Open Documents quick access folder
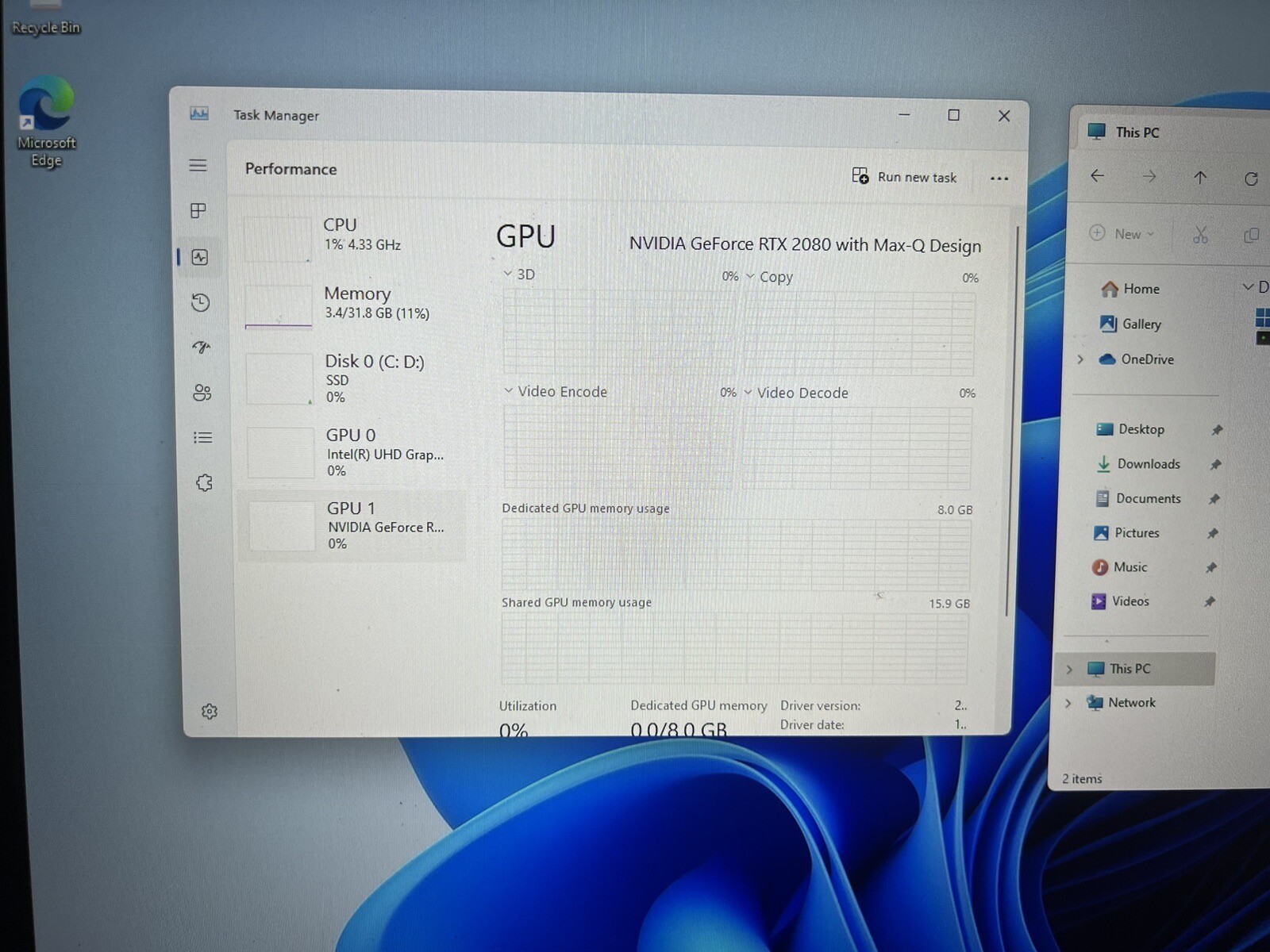The image size is (1270, 952). 1137,498
